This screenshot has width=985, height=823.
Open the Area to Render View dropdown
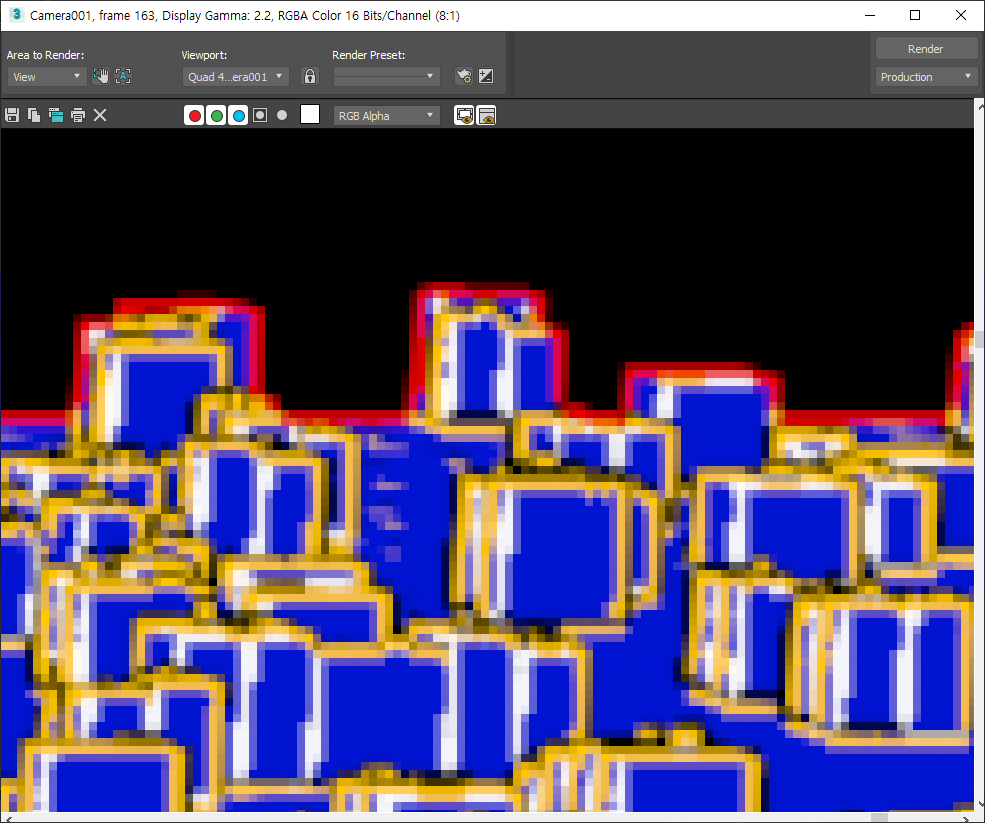47,77
